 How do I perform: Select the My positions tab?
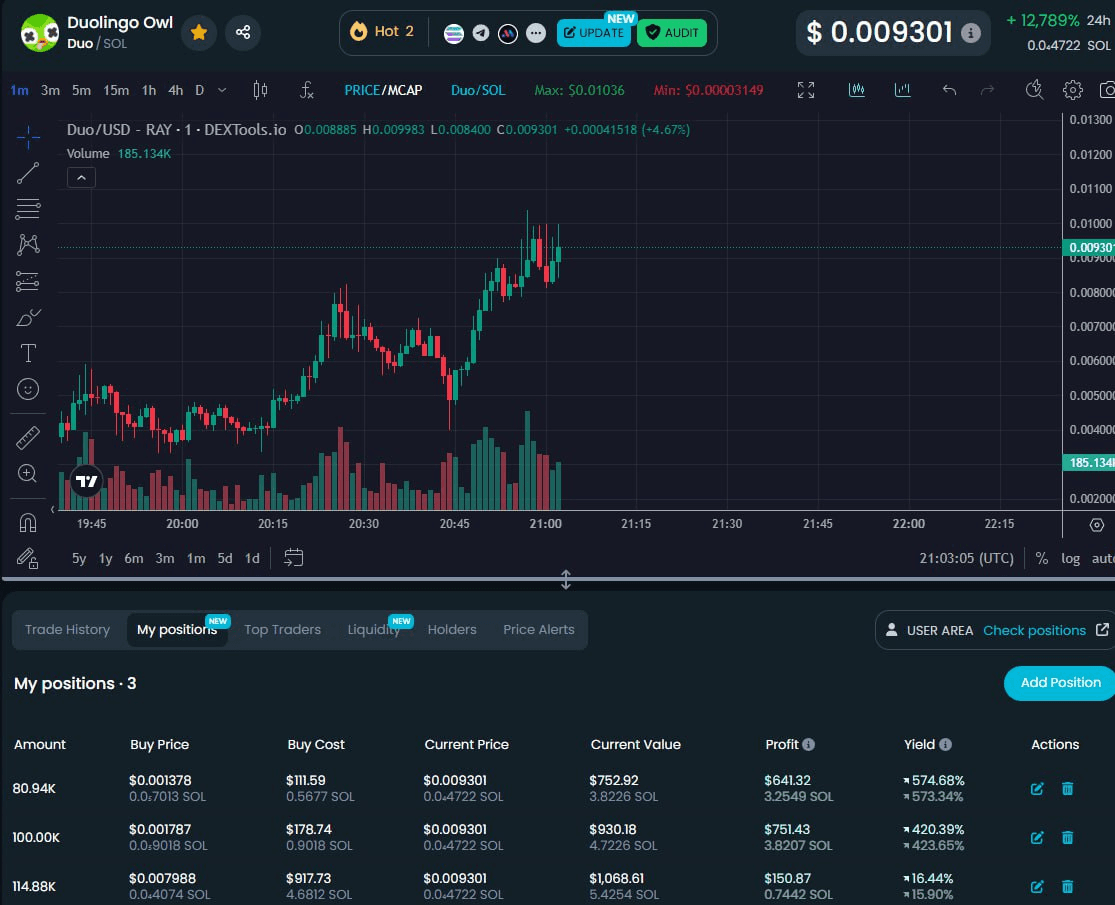[177, 630]
